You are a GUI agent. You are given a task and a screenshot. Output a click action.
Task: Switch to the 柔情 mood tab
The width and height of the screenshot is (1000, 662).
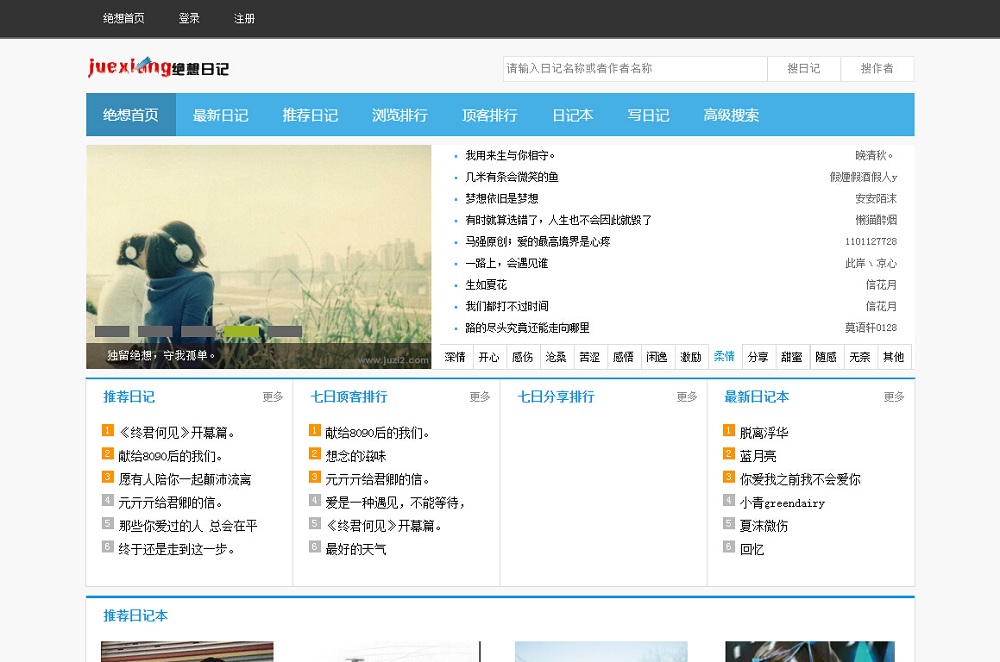pos(724,357)
